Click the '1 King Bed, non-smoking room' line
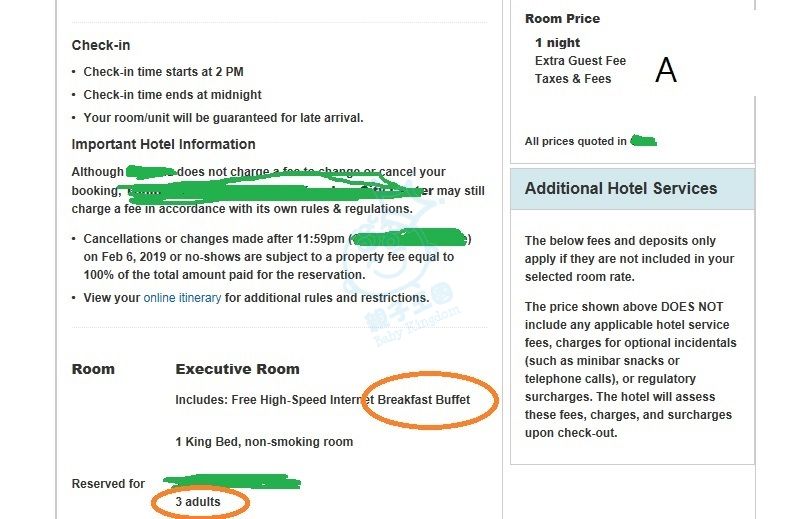Image resolution: width=803 pixels, height=519 pixels. (x=264, y=442)
